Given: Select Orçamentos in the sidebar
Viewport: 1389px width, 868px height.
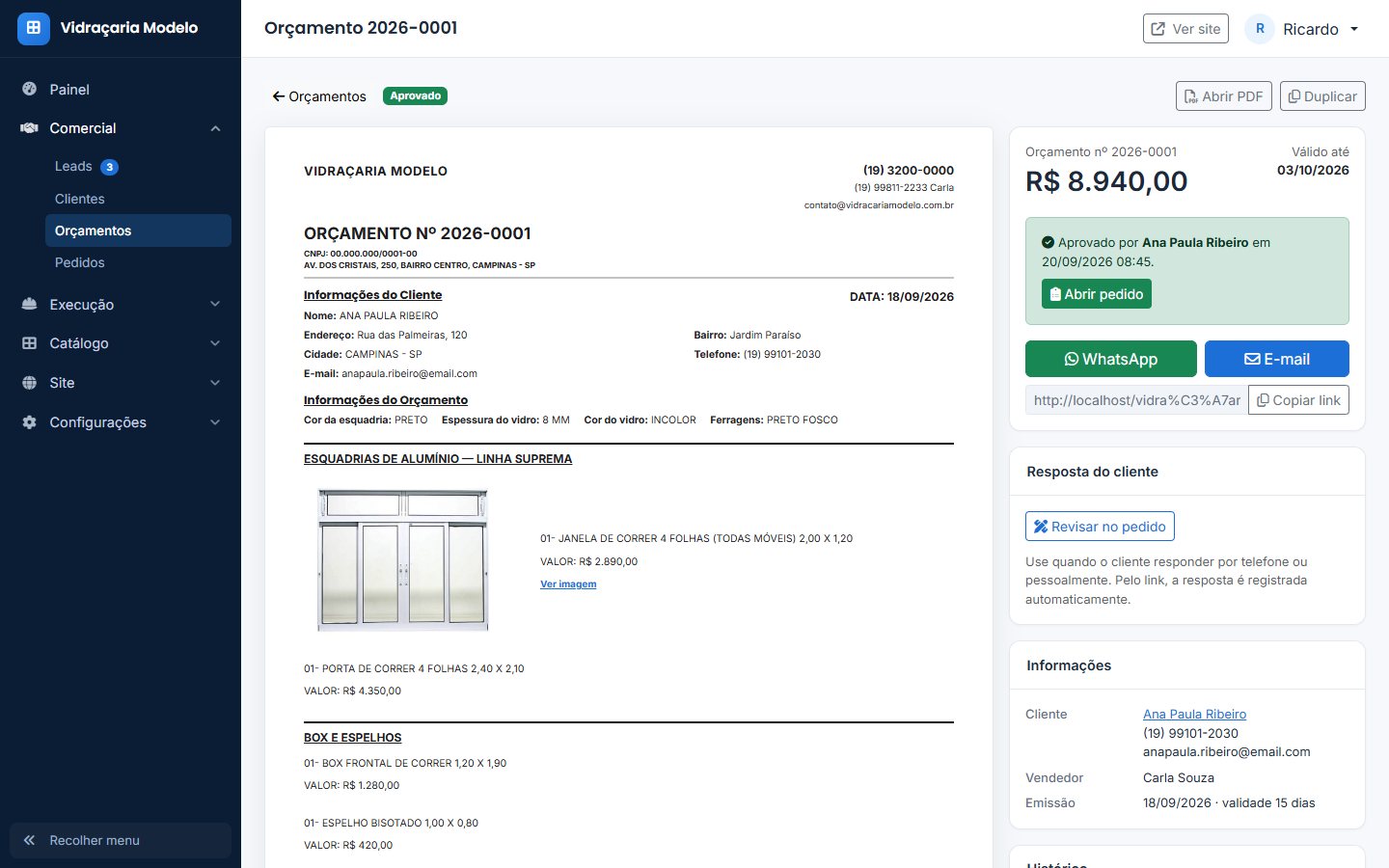Looking at the screenshot, I should pyautogui.click(x=138, y=231).
